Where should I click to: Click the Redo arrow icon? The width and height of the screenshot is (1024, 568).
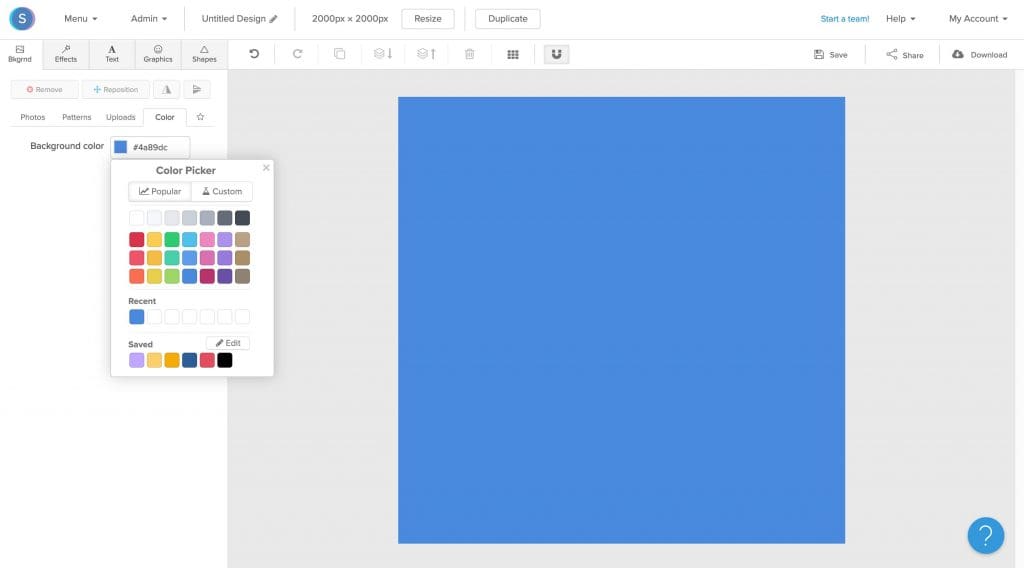[x=297, y=54]
